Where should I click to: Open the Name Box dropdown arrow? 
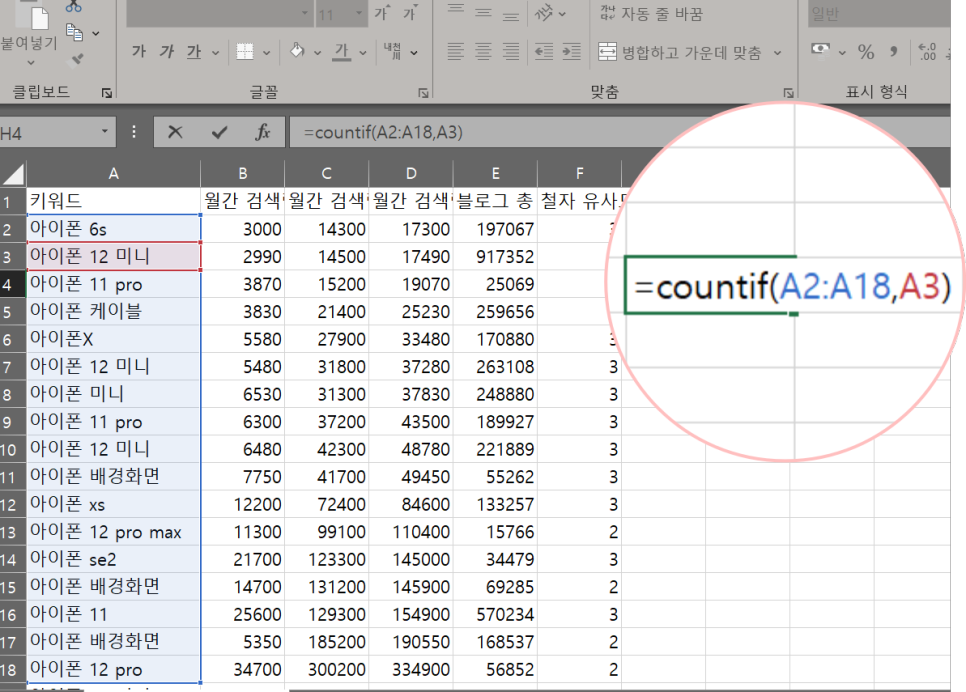(x=105, y=131)
